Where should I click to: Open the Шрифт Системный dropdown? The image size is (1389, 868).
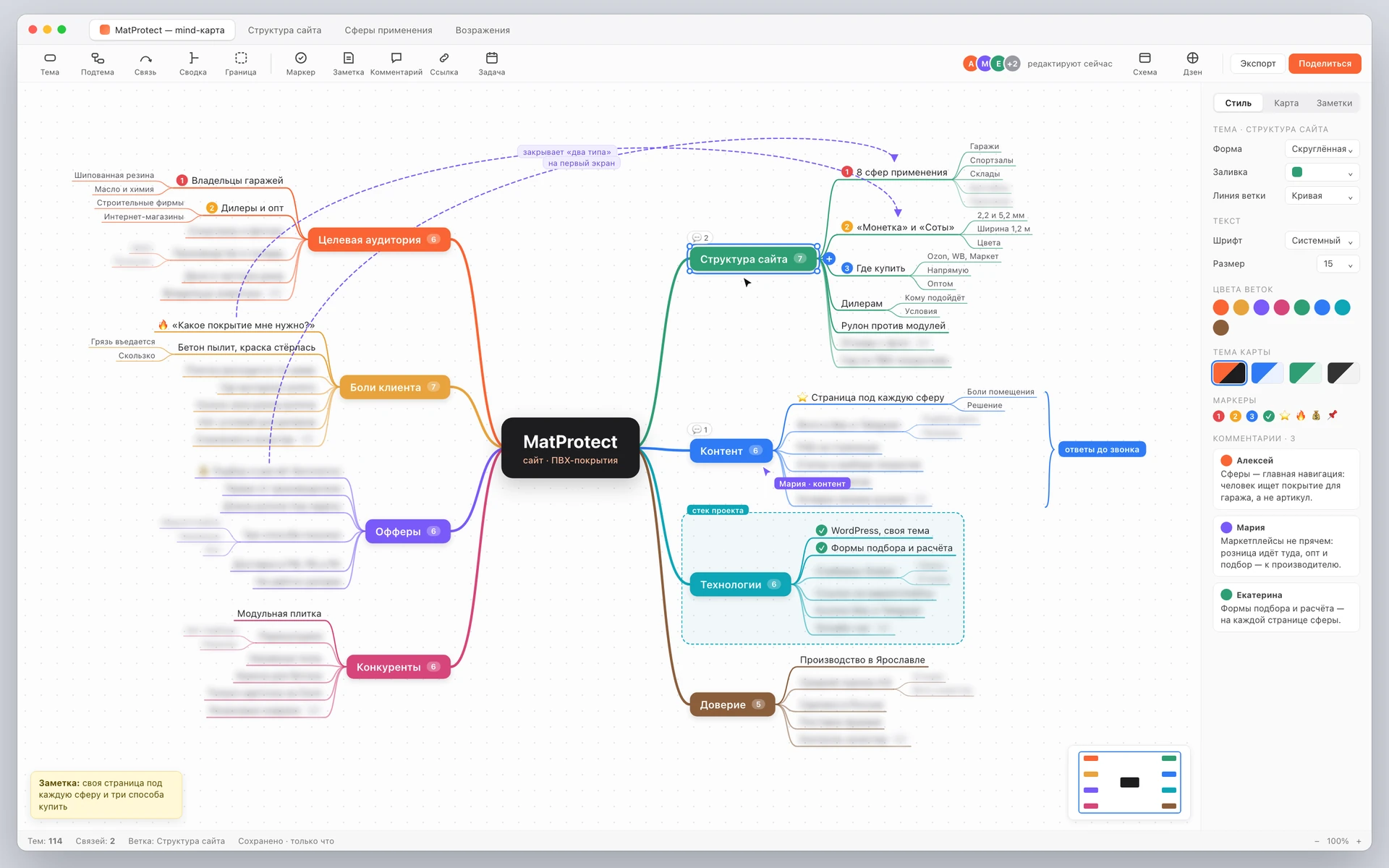pos(1322,241)
